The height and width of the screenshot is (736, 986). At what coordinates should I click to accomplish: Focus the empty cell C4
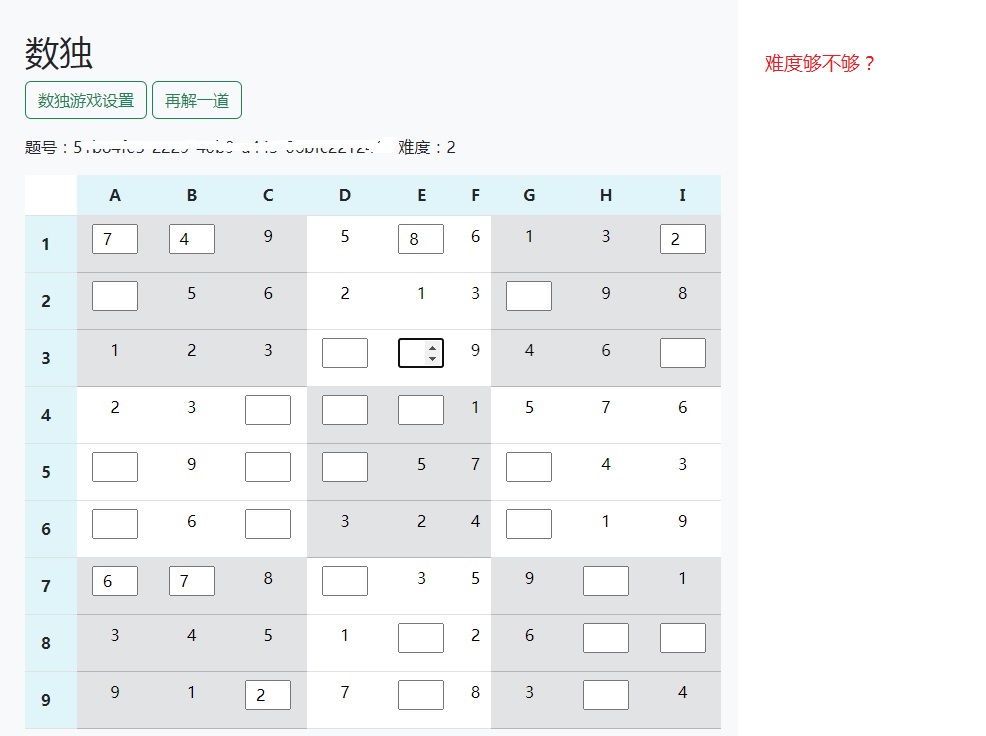pyautogui.click(x=268, y=410)
